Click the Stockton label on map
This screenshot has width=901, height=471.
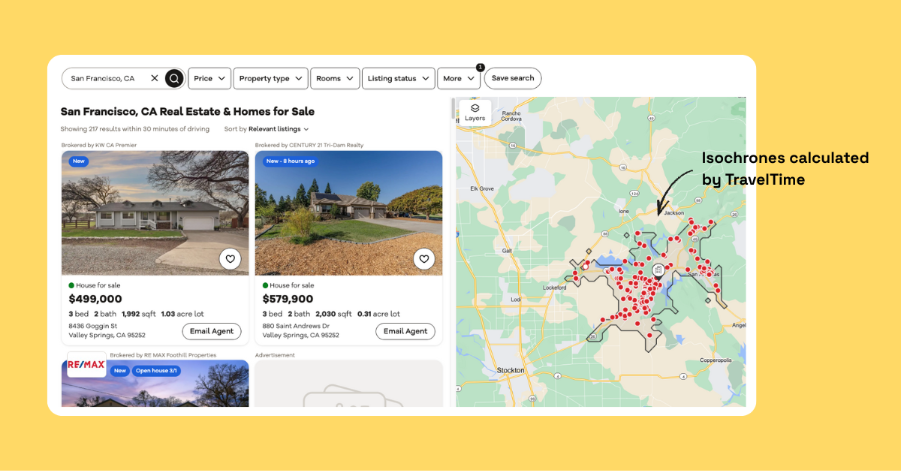click(510, 370)
